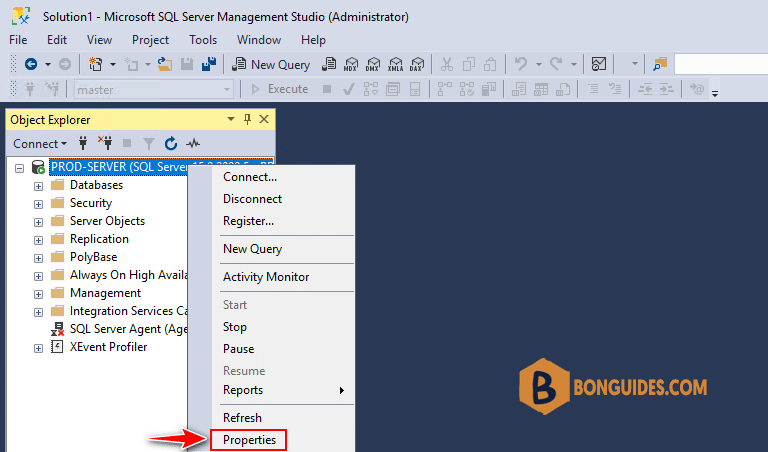Image resolution: width=768 pixels, height=452 pixels.
Task: Open the Connect dropdown in Object Explorer
Action: point(40,143)
